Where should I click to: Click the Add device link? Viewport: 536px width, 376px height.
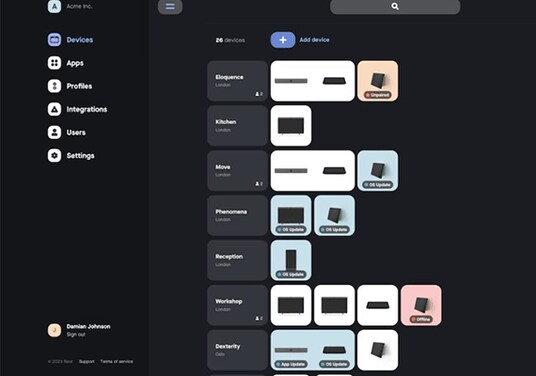[314, 40]
